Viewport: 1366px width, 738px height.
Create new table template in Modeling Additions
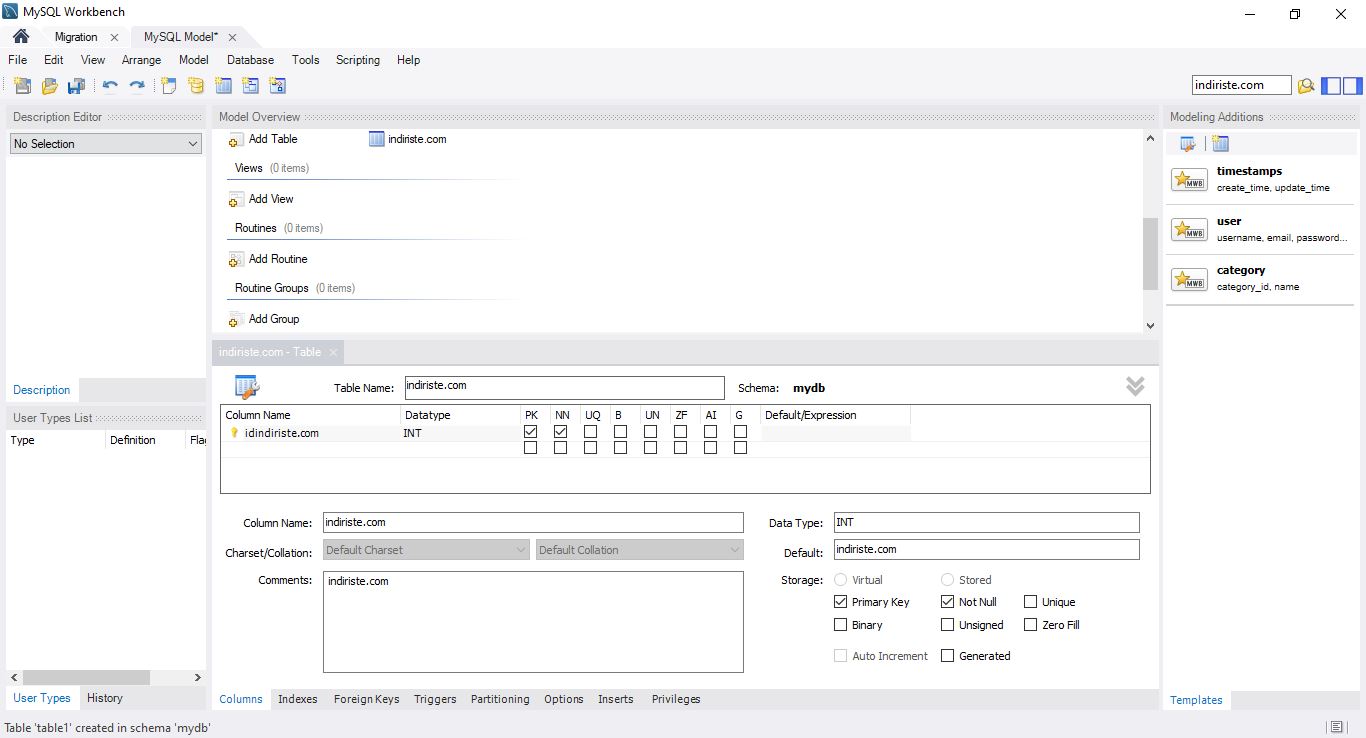(1220, 144)
